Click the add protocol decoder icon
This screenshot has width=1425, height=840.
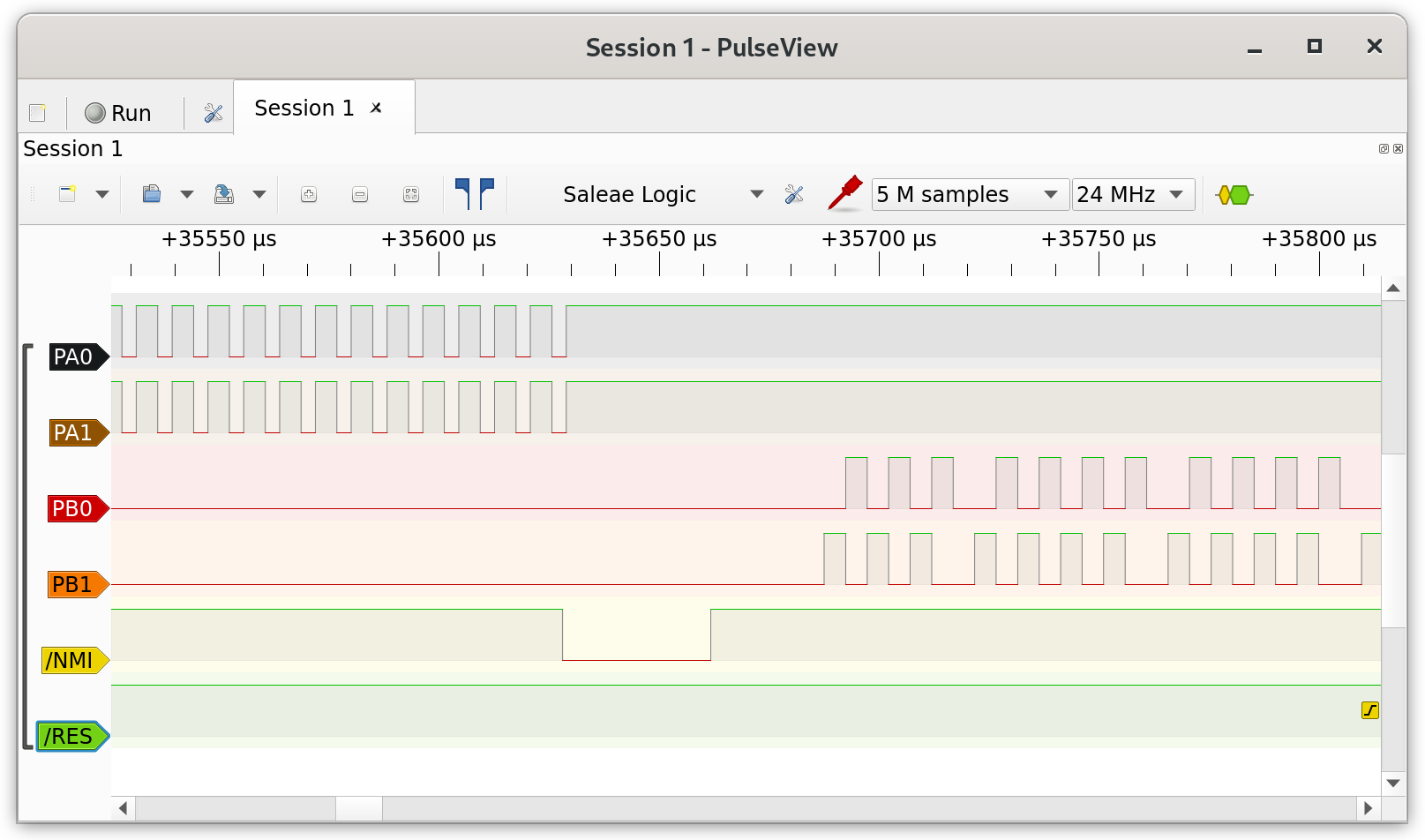tap(1234, 194)
